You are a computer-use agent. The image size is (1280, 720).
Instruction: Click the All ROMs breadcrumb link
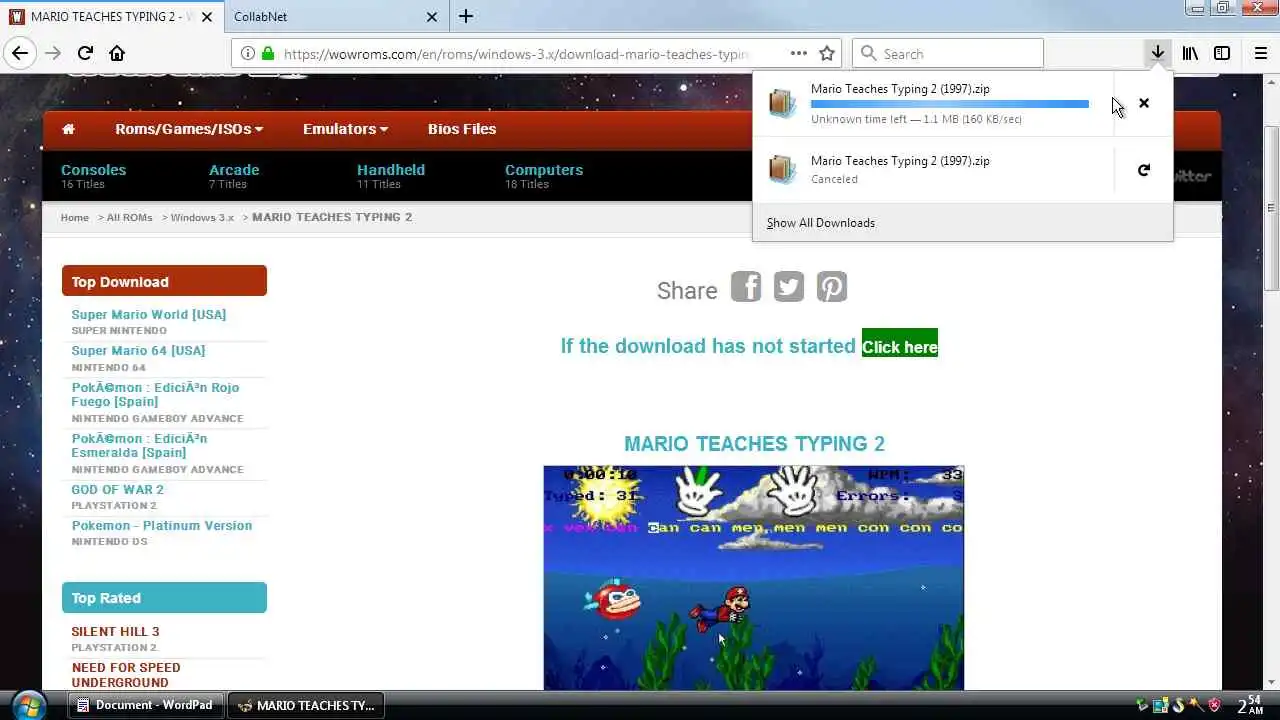coord(130,217)
